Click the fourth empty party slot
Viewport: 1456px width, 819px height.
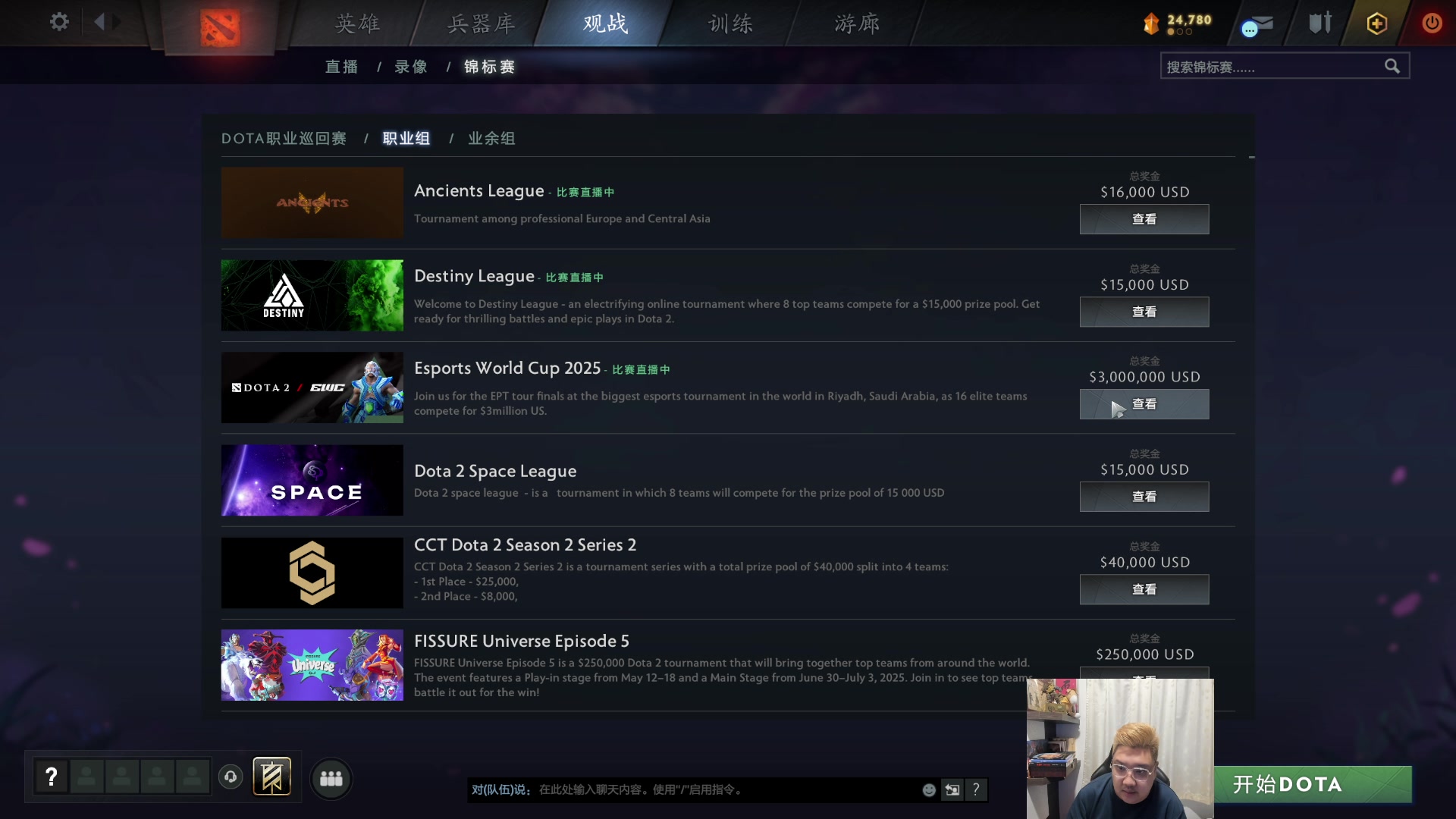coord(193,777)
